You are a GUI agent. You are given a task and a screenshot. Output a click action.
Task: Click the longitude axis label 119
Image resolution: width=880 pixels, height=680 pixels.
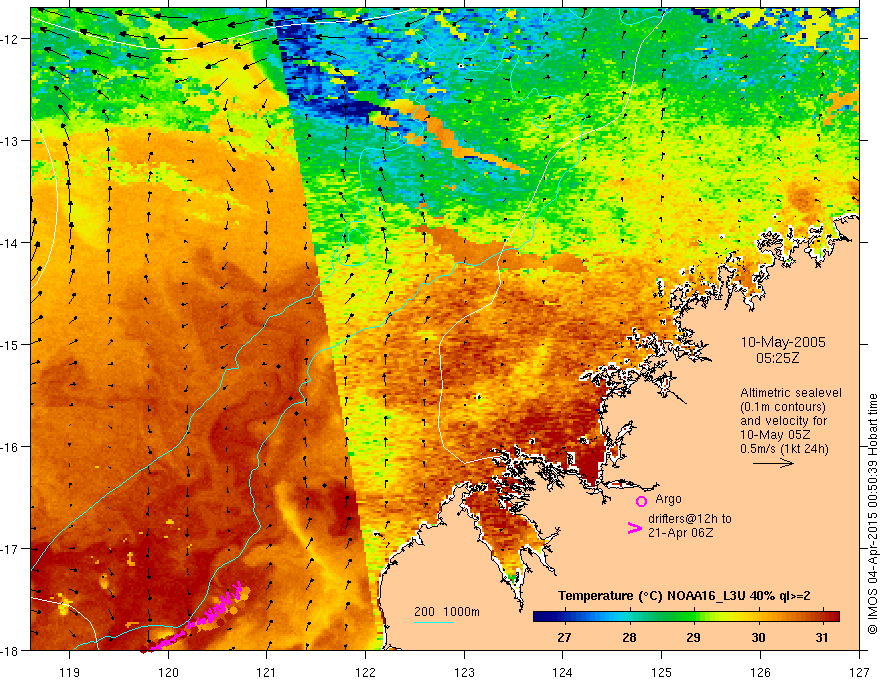tap(70, 672)
